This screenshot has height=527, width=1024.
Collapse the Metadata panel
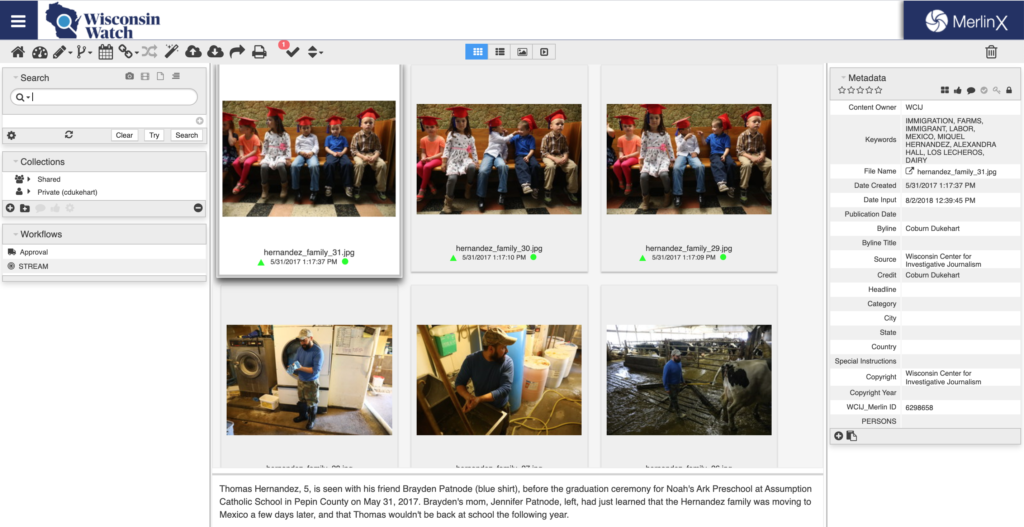pos(843,78)
